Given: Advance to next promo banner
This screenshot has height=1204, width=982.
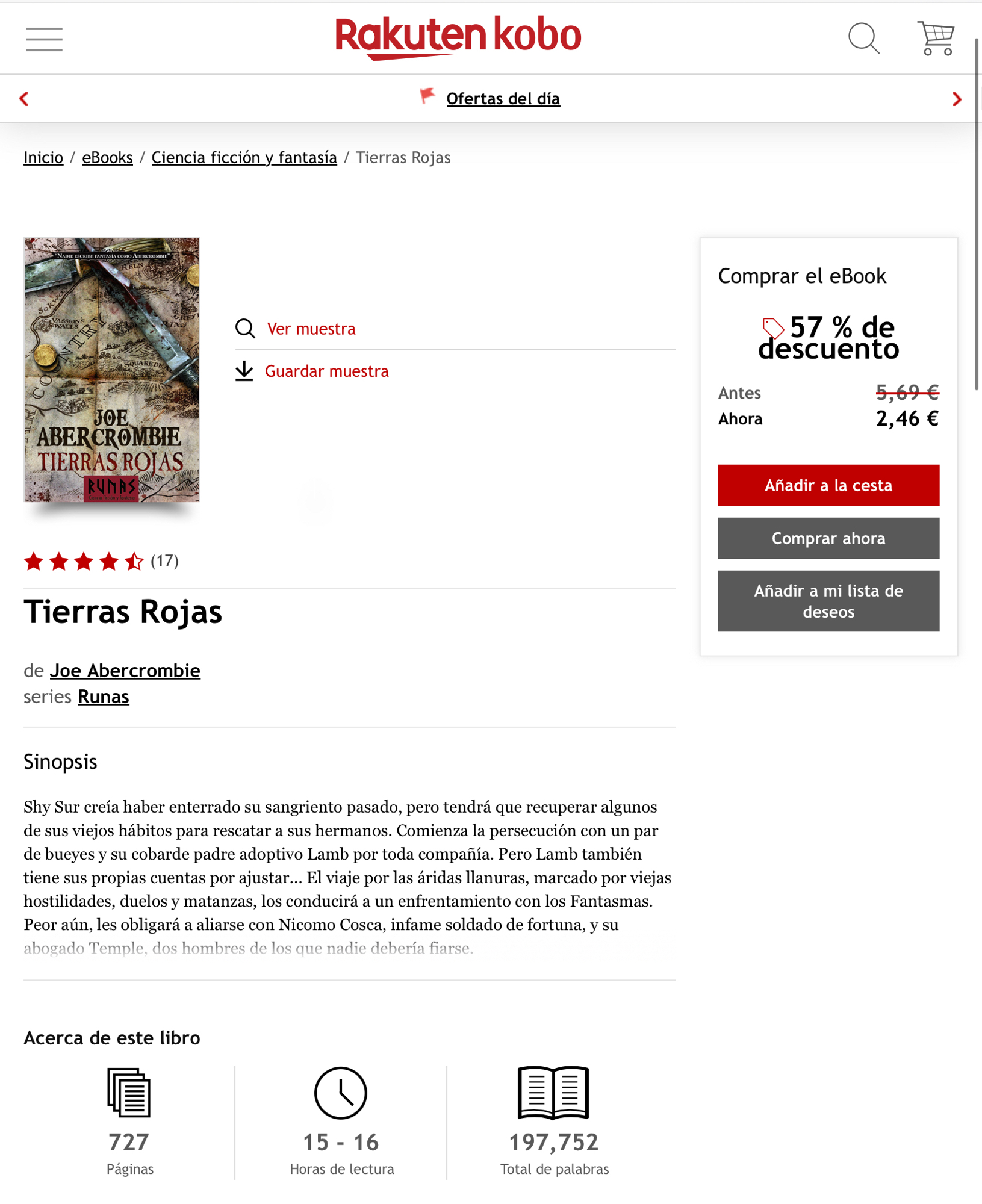Looking at the screenshot, I should pos(957,99).
